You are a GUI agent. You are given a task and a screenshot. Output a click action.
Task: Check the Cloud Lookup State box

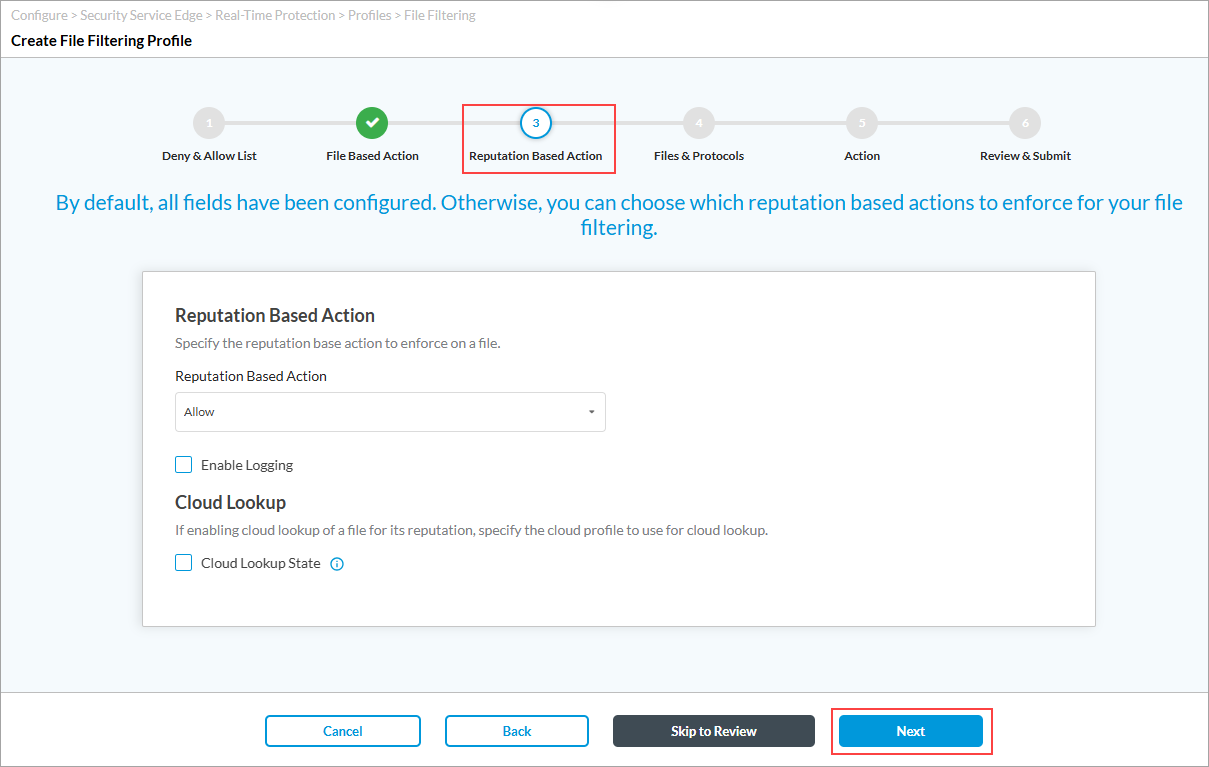pyautogui.click(x=184, y=563)
